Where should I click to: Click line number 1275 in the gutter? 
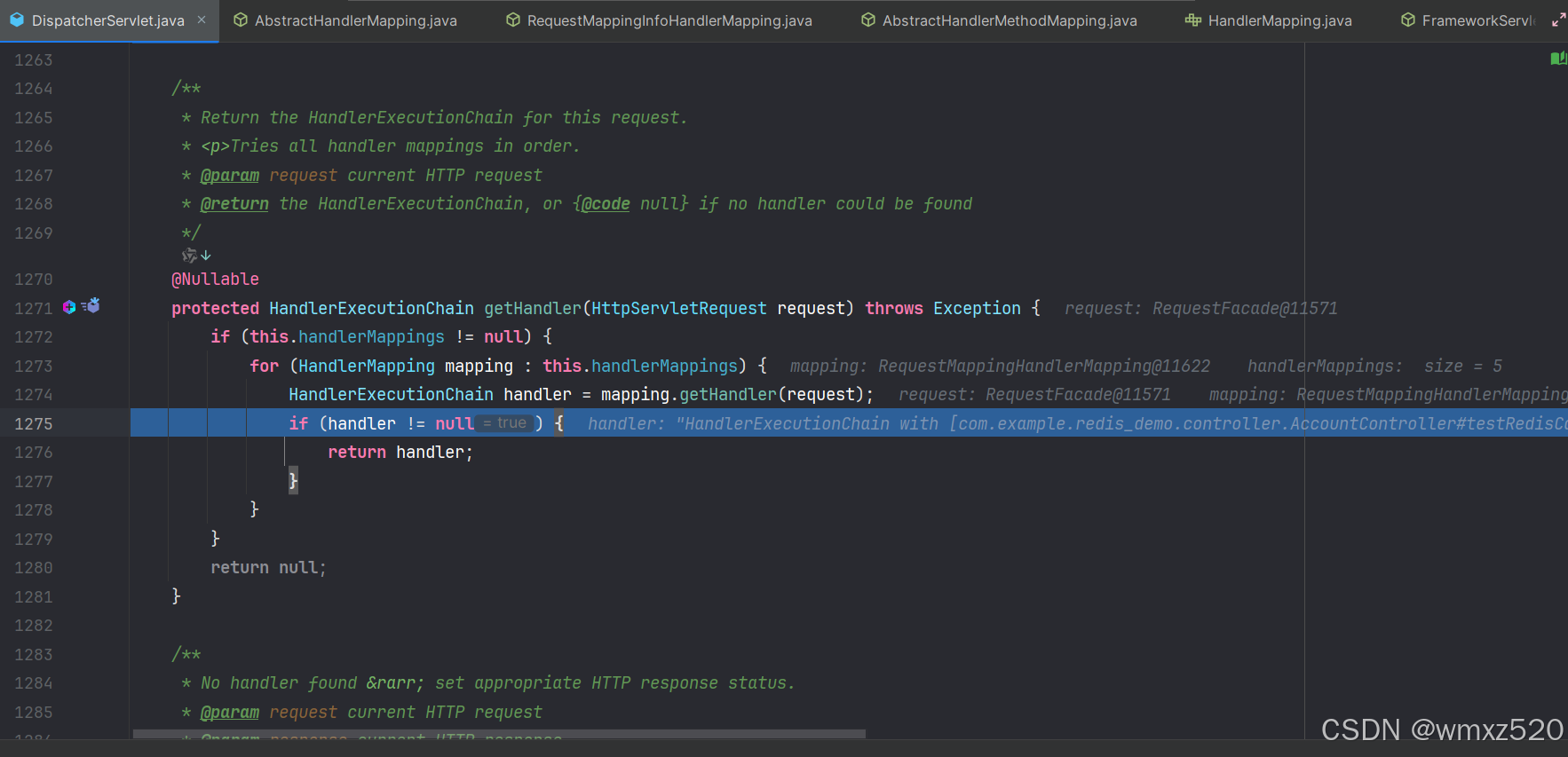click(33, 424)
